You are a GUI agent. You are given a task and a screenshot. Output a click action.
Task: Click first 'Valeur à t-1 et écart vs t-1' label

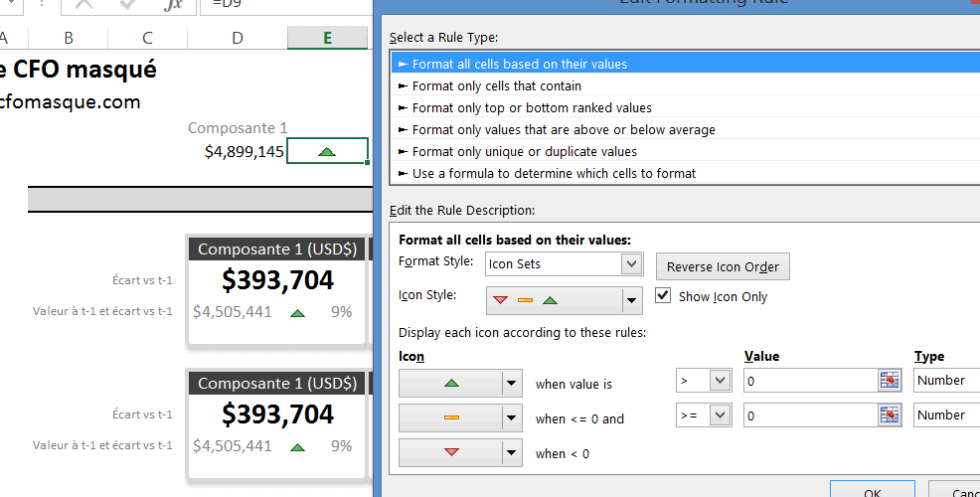click(x=102, y=311)
